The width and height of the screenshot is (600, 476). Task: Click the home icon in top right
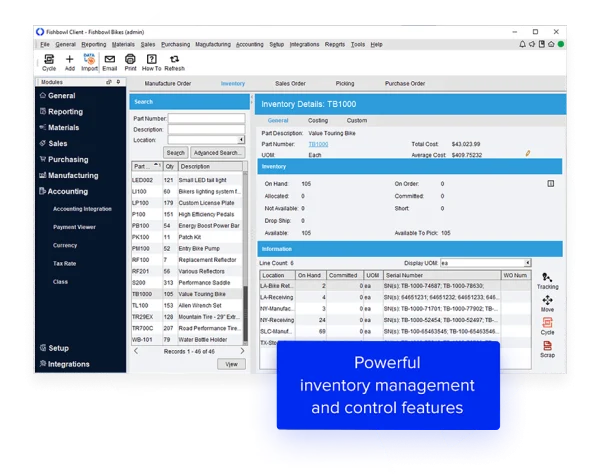[551, 44]
